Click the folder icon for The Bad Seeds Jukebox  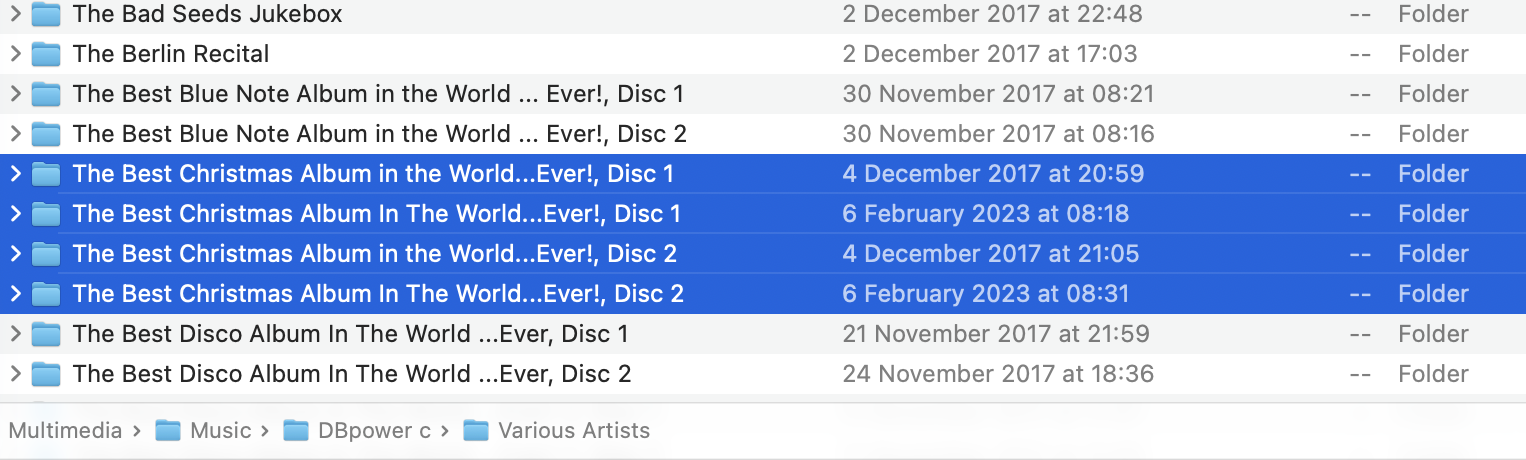46,14
